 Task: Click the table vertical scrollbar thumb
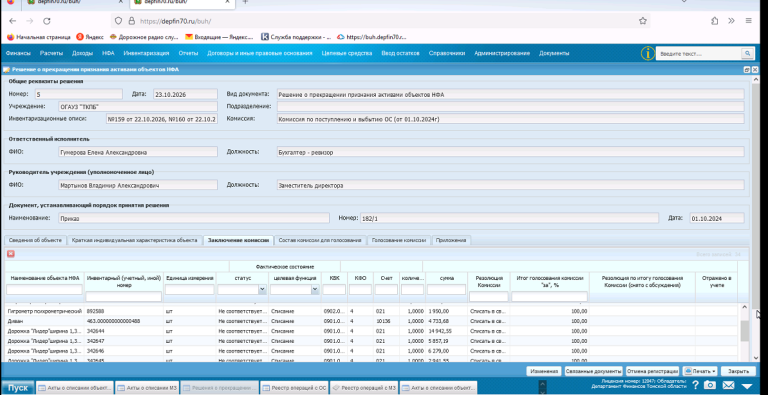[744, 331]
